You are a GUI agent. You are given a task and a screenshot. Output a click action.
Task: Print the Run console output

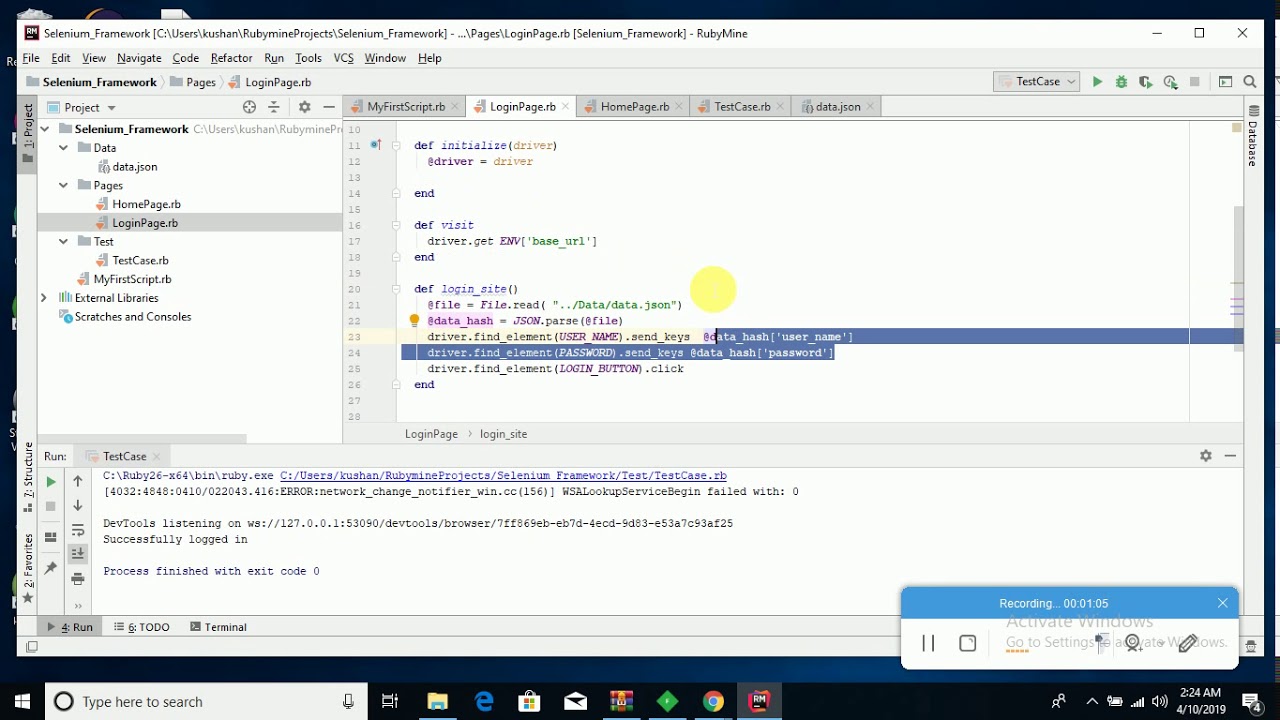[x=78, y=579]
